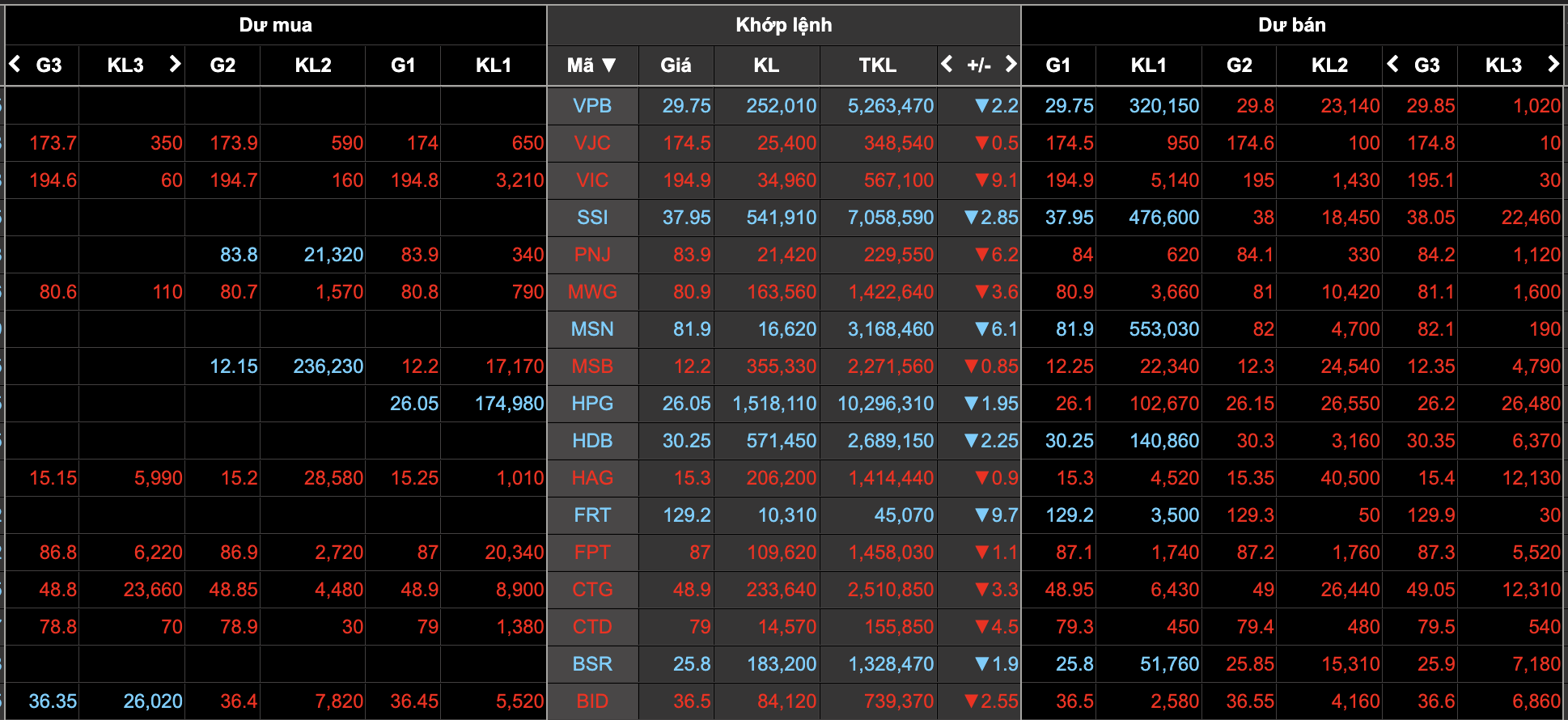Viewport: 1568px width, 720px height.
Task: Open the VPB stock symbol
Action: 592,106
